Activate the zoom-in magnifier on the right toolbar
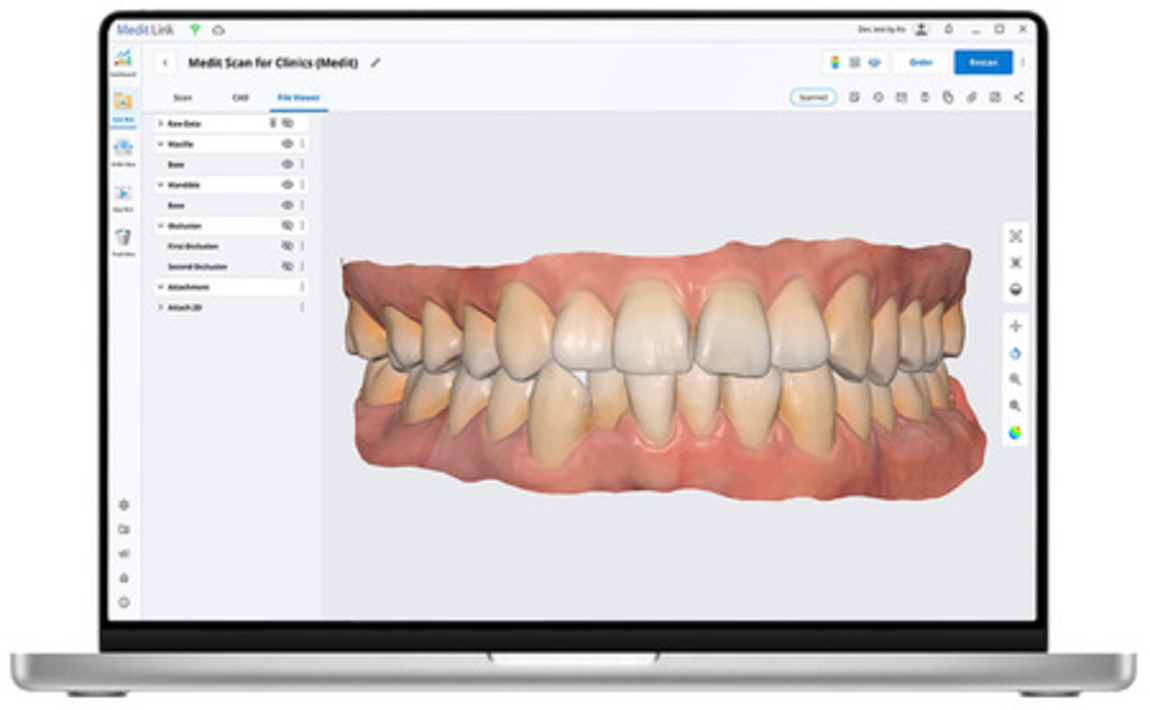Viewport: 1150px width, 710px height. point(1015,376)
